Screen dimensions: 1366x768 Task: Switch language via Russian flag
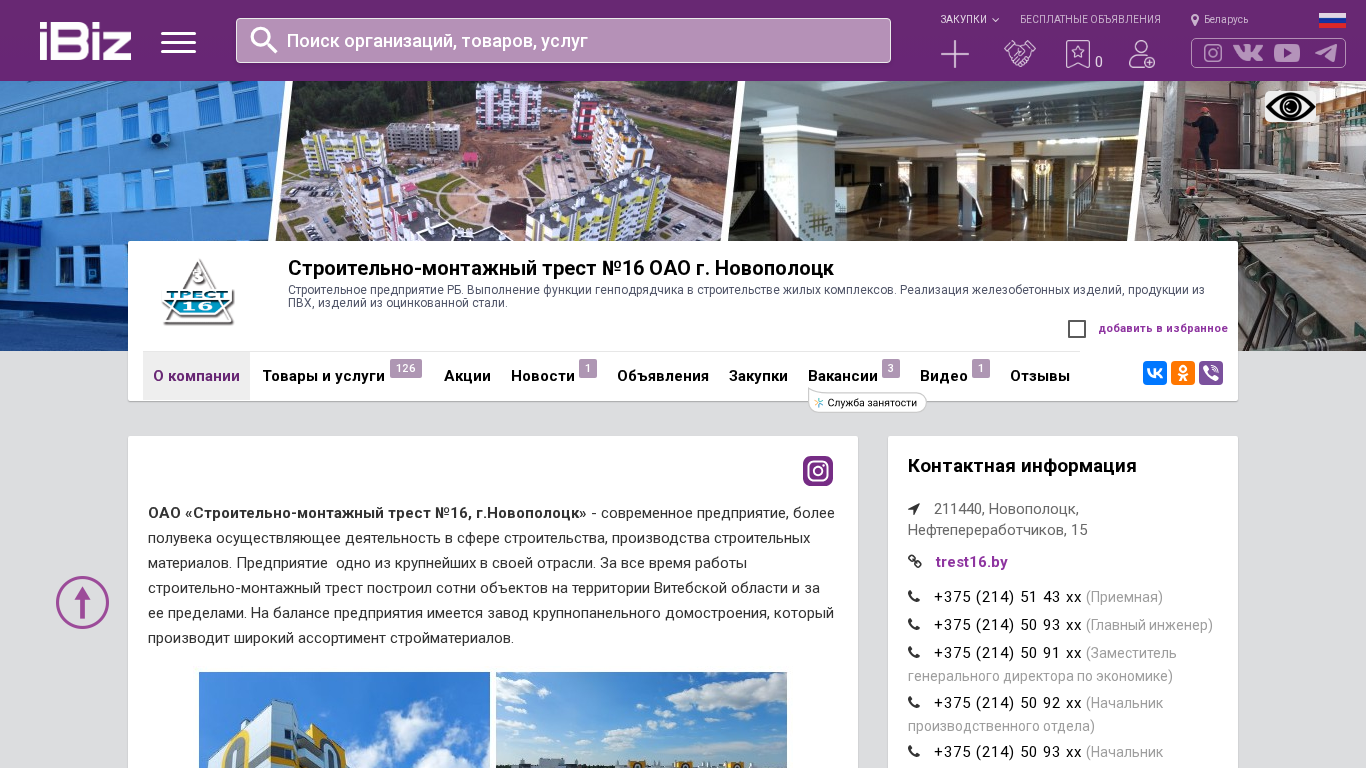[1332, 19]
